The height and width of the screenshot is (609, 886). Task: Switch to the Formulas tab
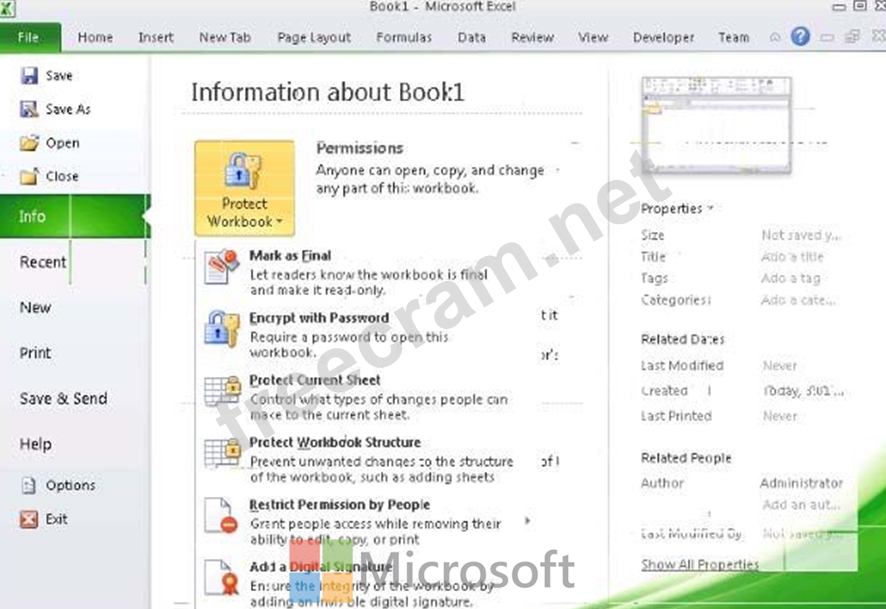tap(404, 37)
